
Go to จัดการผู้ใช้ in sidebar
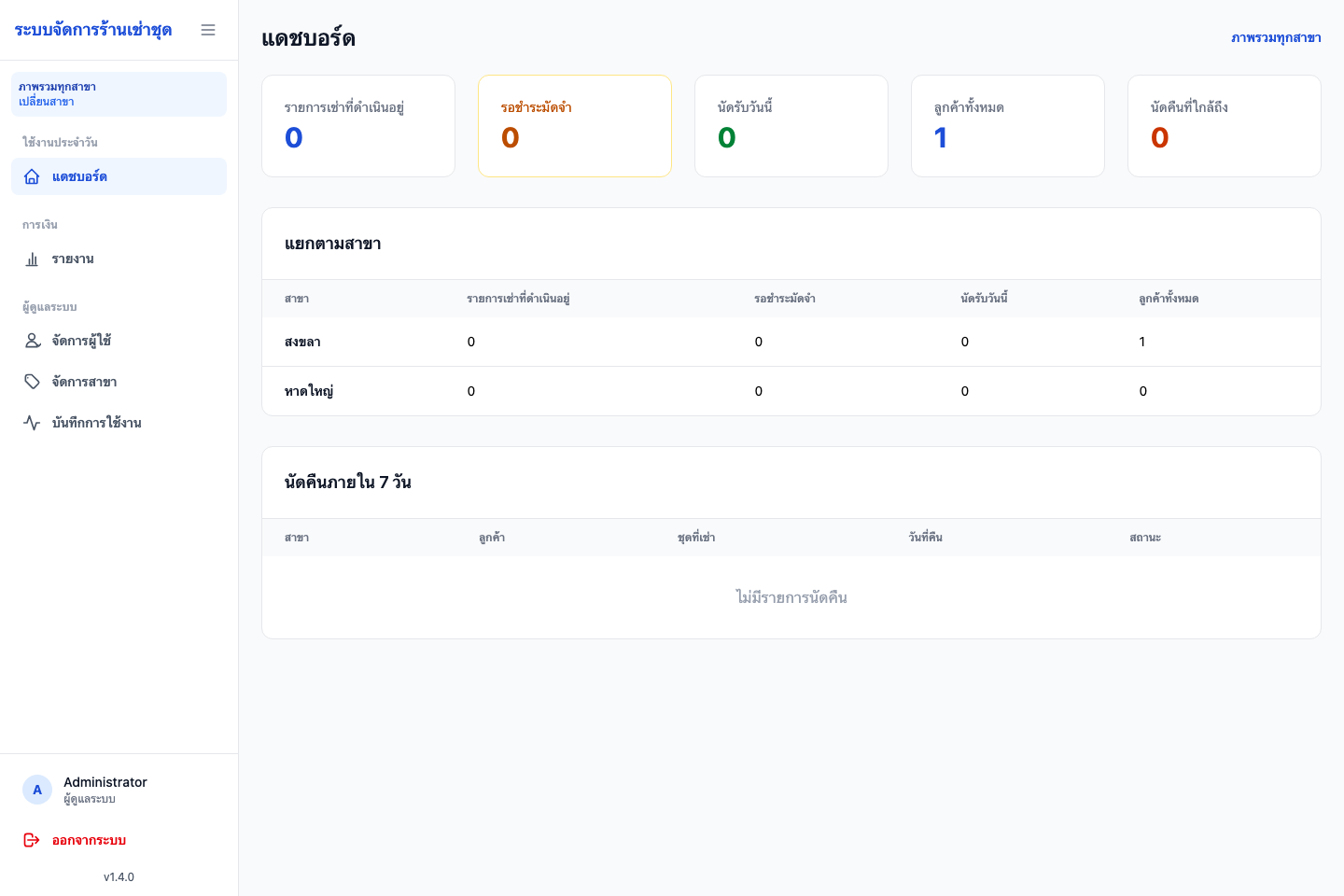click(119, 341)
